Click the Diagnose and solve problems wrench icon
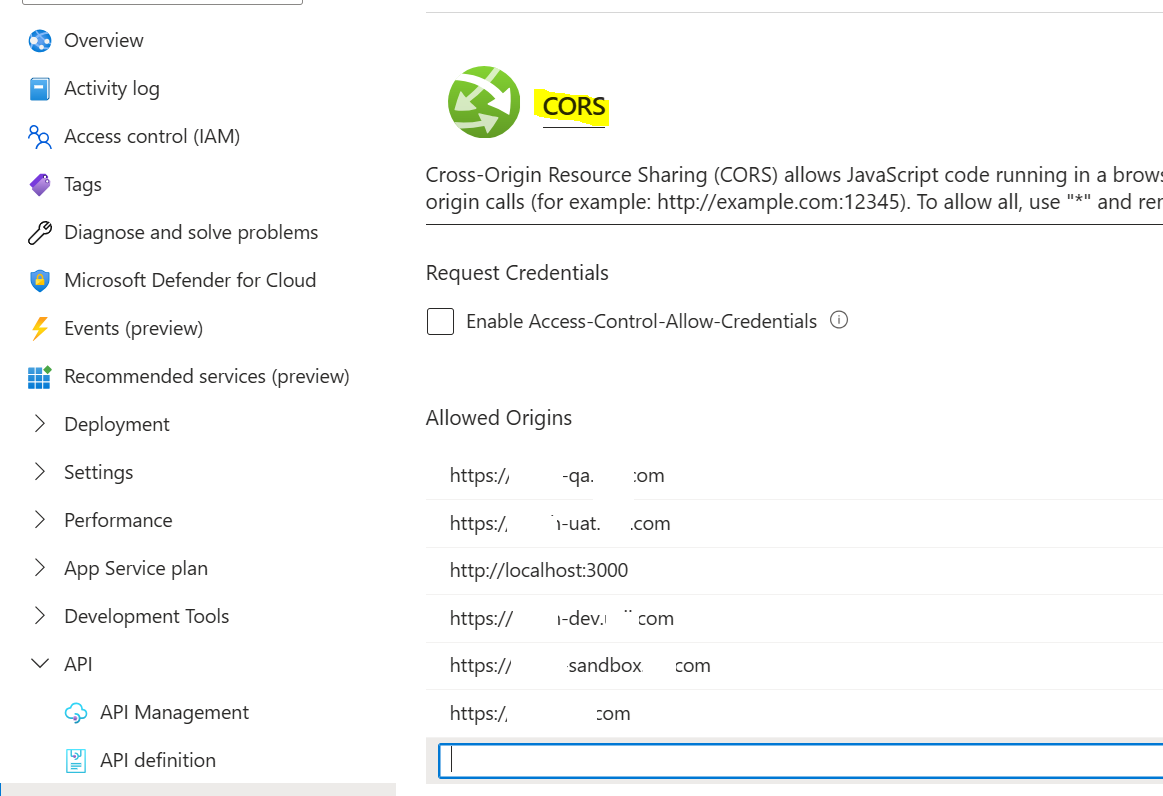This screenshot has height=796, width=1163. click(x=40, y=233)
